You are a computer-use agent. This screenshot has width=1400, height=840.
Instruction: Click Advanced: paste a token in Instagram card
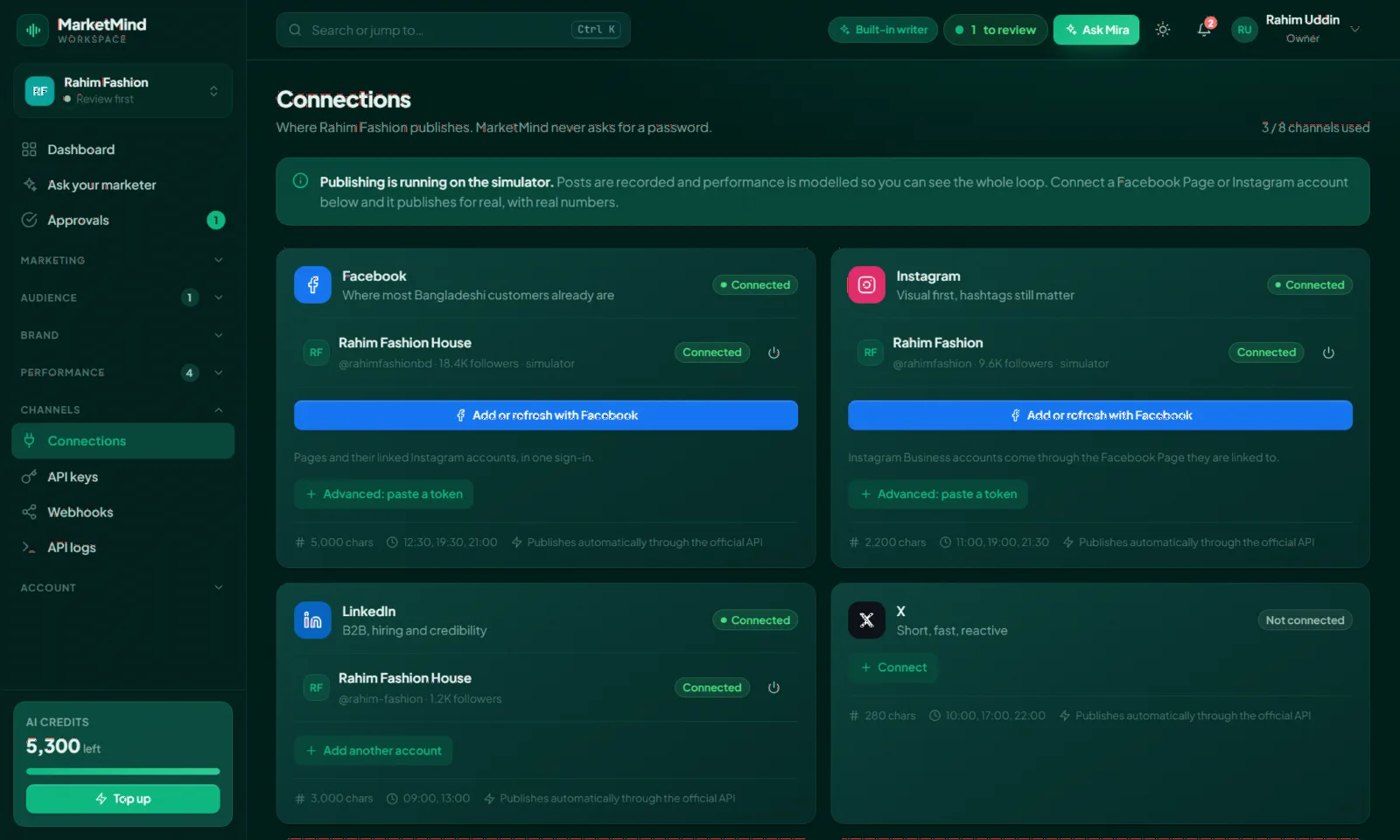tap(937, 494)
